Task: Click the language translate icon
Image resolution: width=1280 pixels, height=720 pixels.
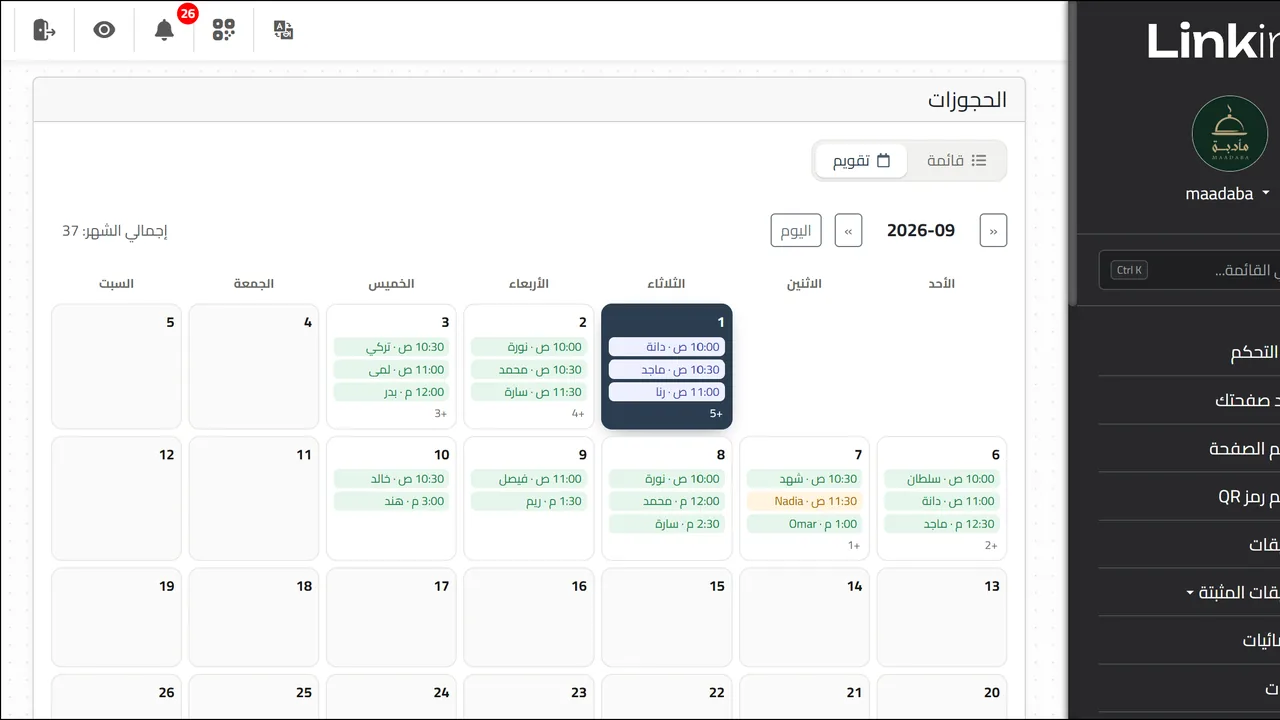Action: [x=284, y=30]
